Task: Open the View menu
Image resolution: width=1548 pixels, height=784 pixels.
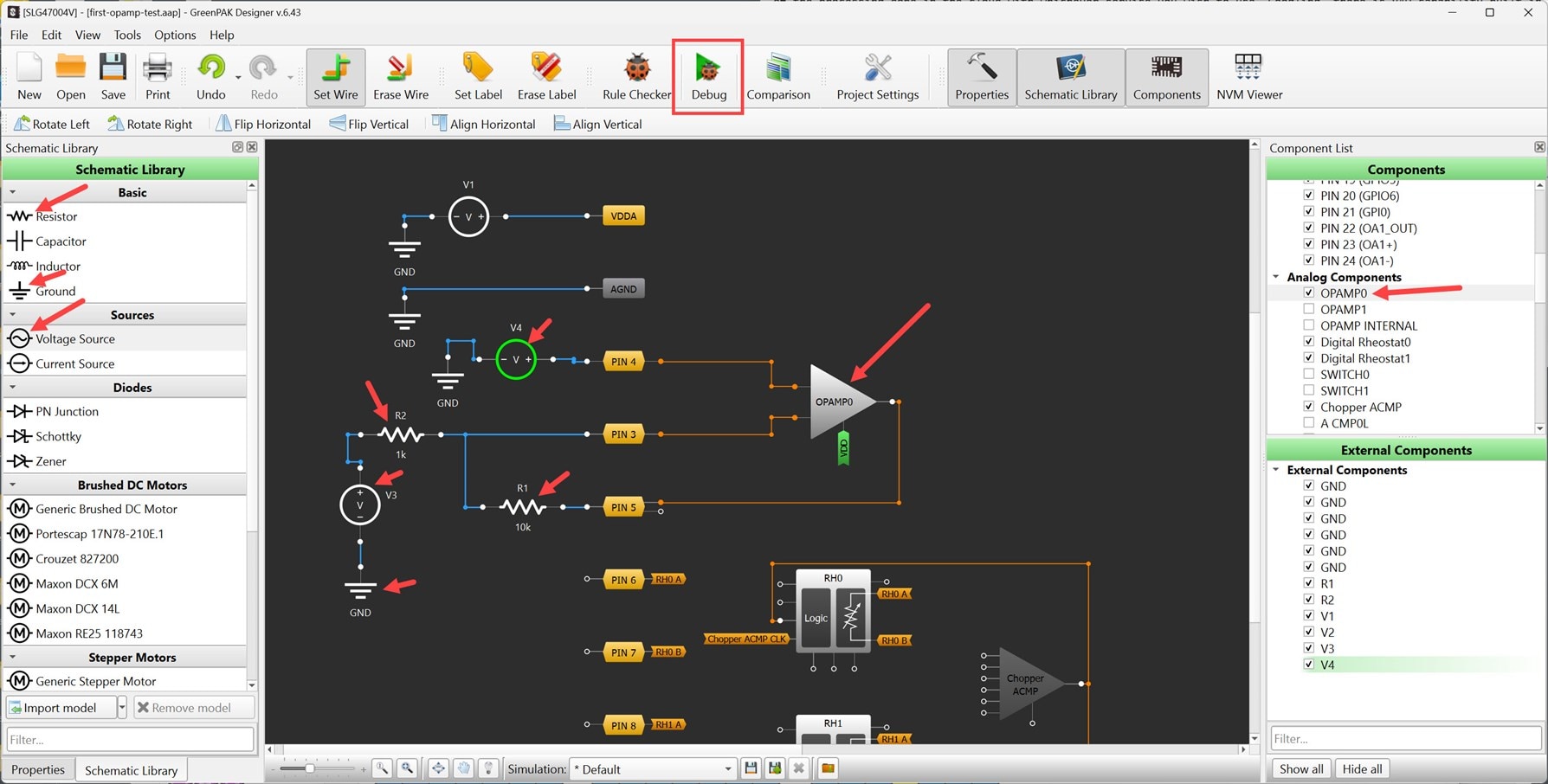Action: coord(87,35)
